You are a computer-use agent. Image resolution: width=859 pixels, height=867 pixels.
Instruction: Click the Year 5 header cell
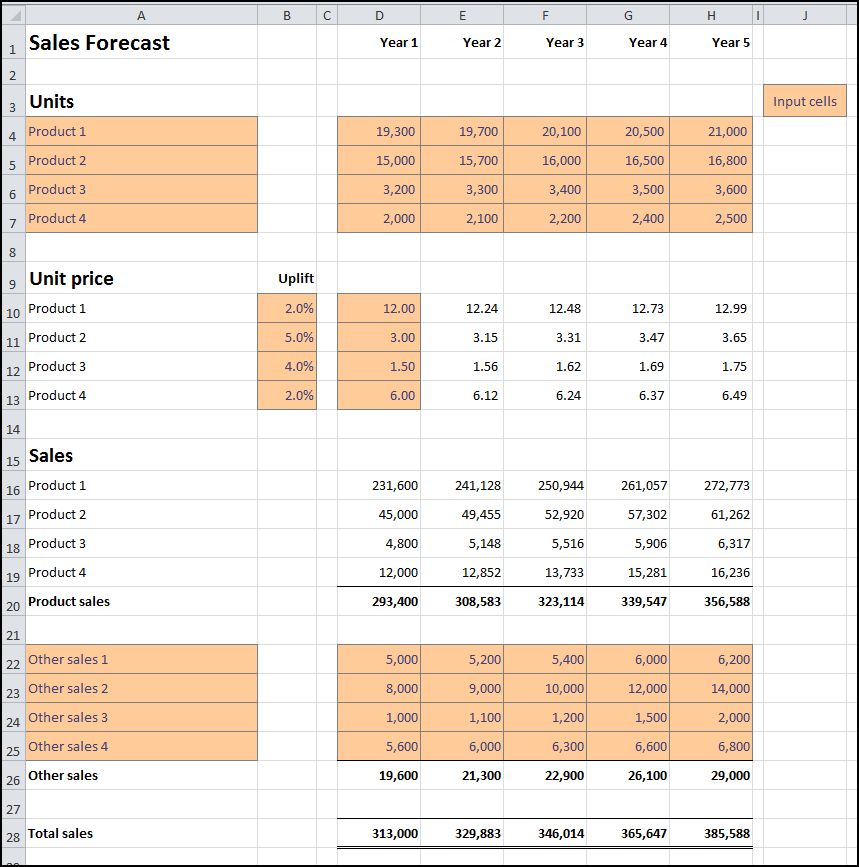[x=711, y=42]
